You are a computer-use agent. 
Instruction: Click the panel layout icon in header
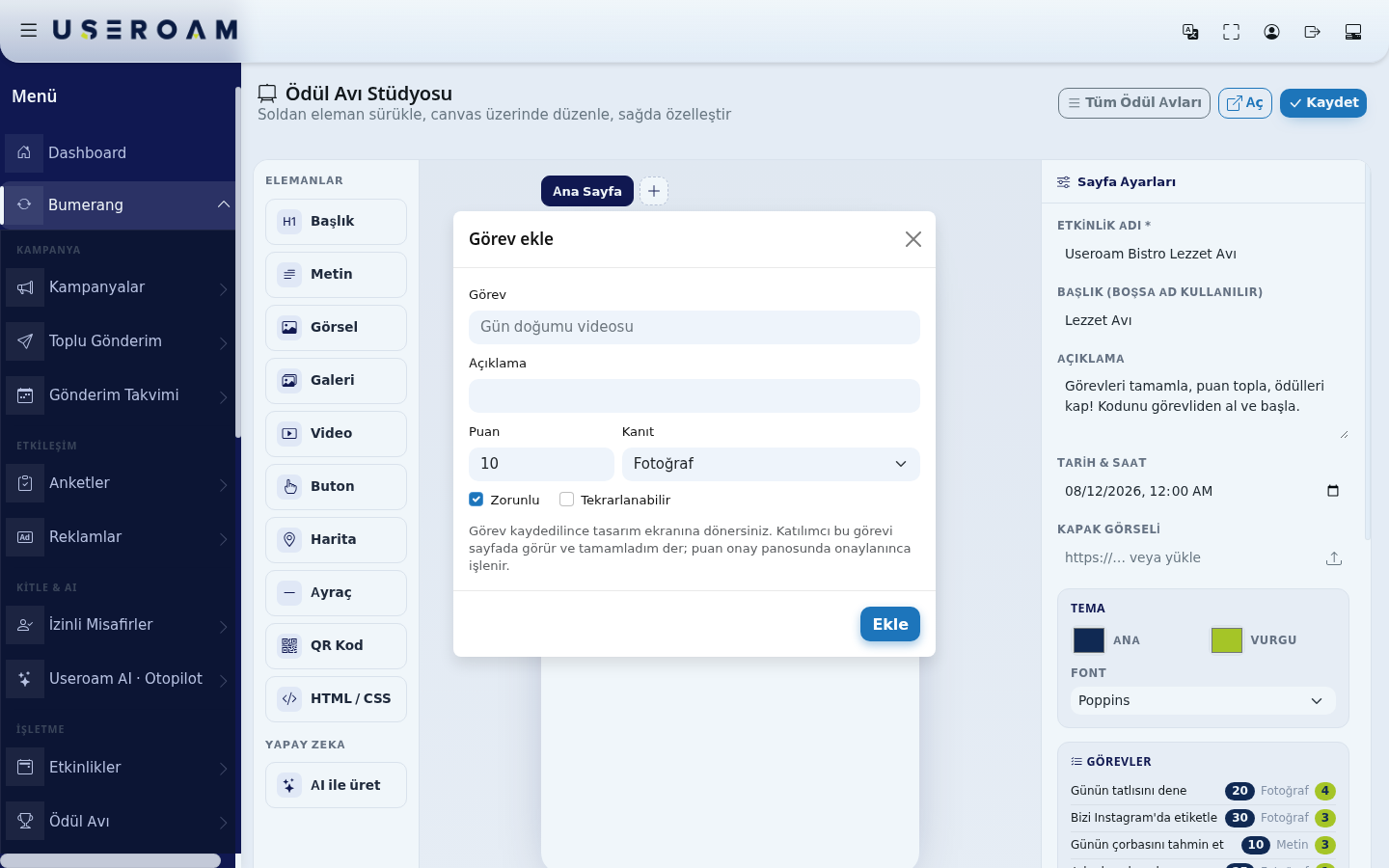click(x=1353, y=32)
